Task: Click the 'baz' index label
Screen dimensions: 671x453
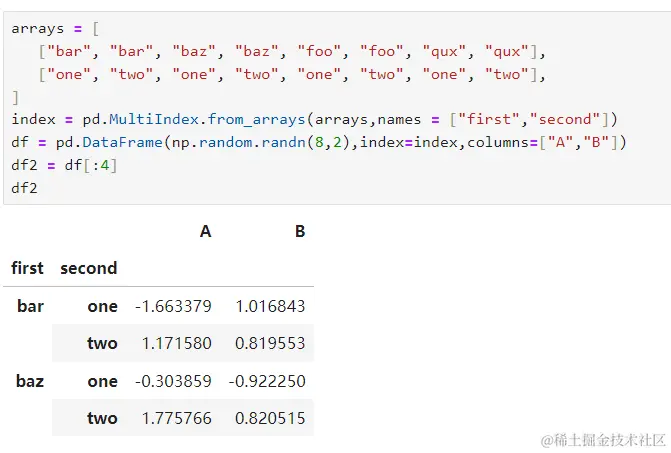Action: 30,381
